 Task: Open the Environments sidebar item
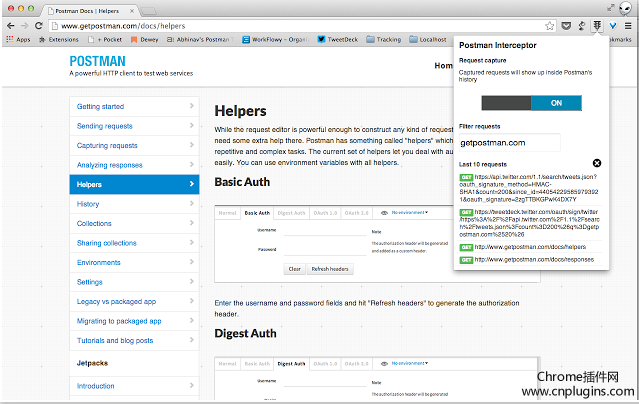(134, 263)
